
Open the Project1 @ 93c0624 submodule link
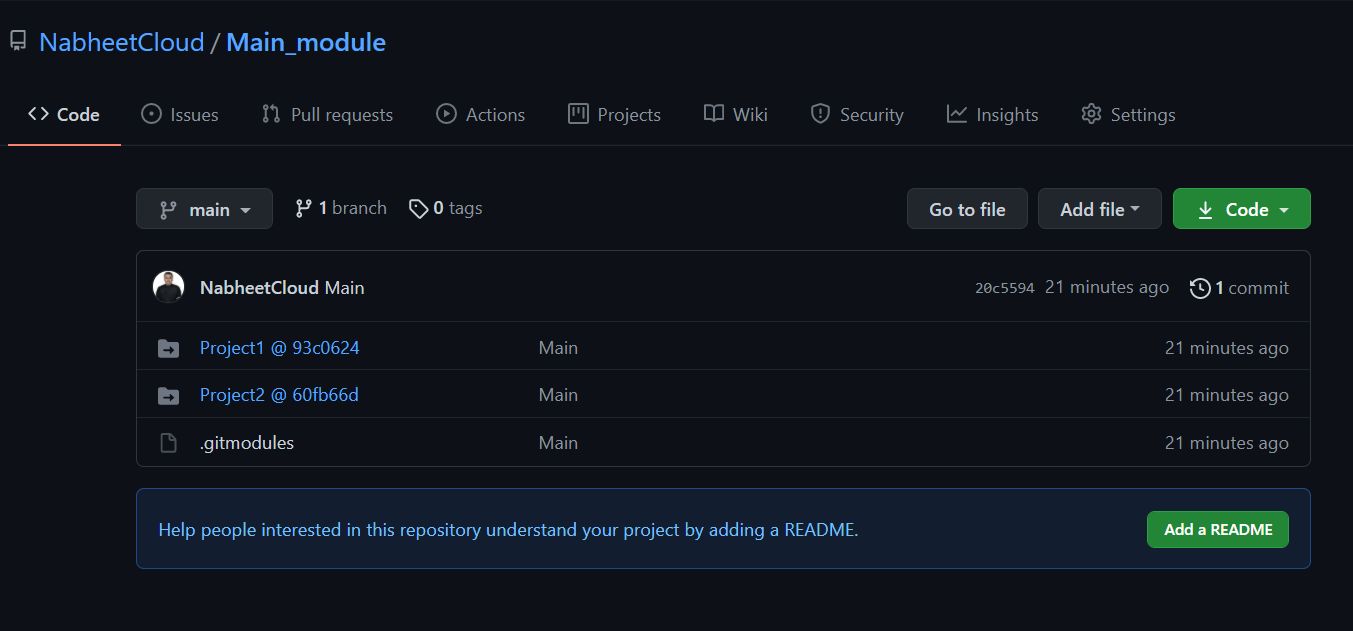pyautogui.click(x=279, y=348)
